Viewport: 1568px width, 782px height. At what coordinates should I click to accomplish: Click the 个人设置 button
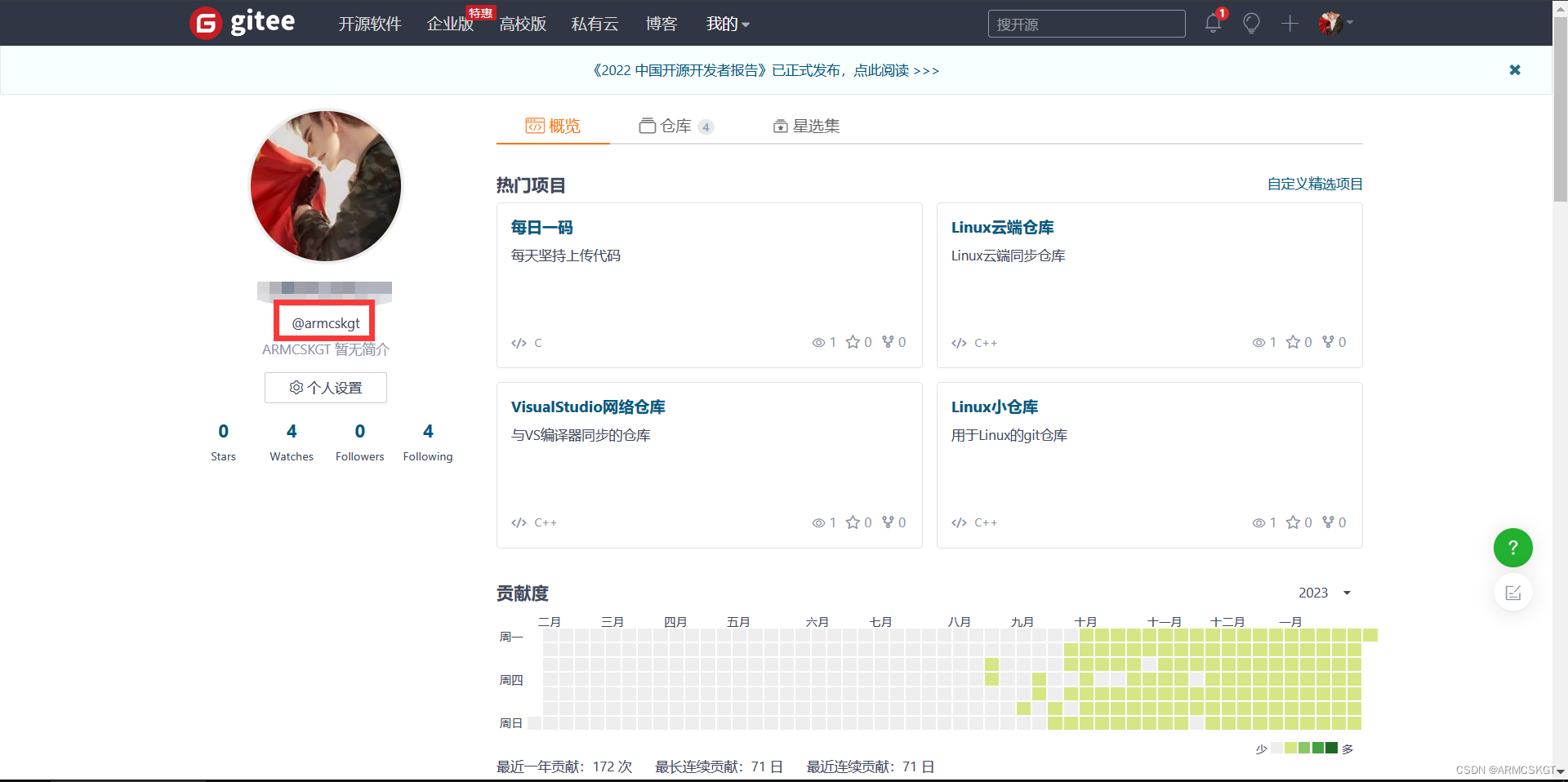[325, 387]
